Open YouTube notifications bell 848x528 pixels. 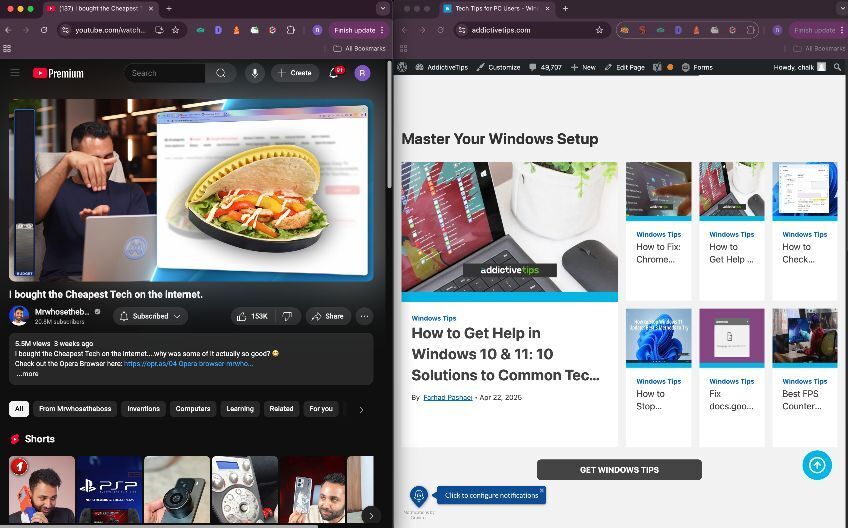[334, 73]
